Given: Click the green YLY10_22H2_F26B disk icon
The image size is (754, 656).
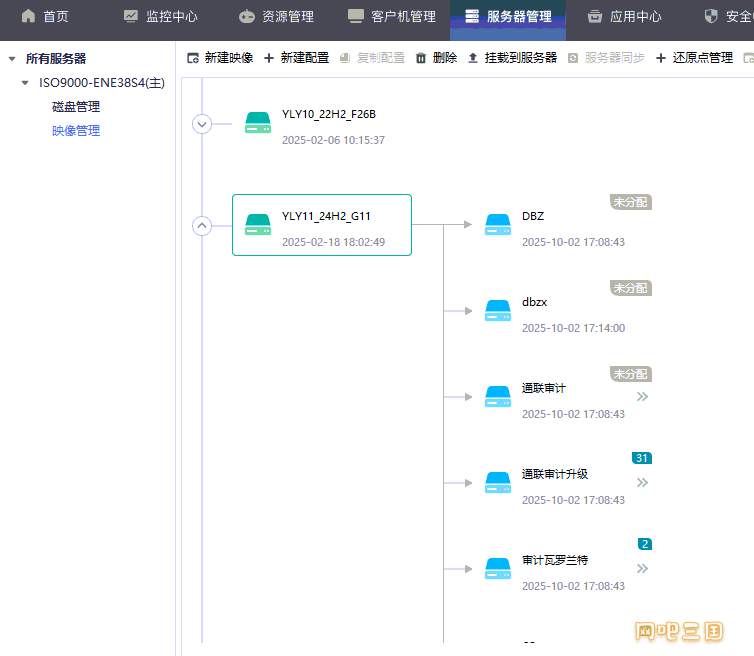Looking at the screenshot, I should tap(258, 124).
